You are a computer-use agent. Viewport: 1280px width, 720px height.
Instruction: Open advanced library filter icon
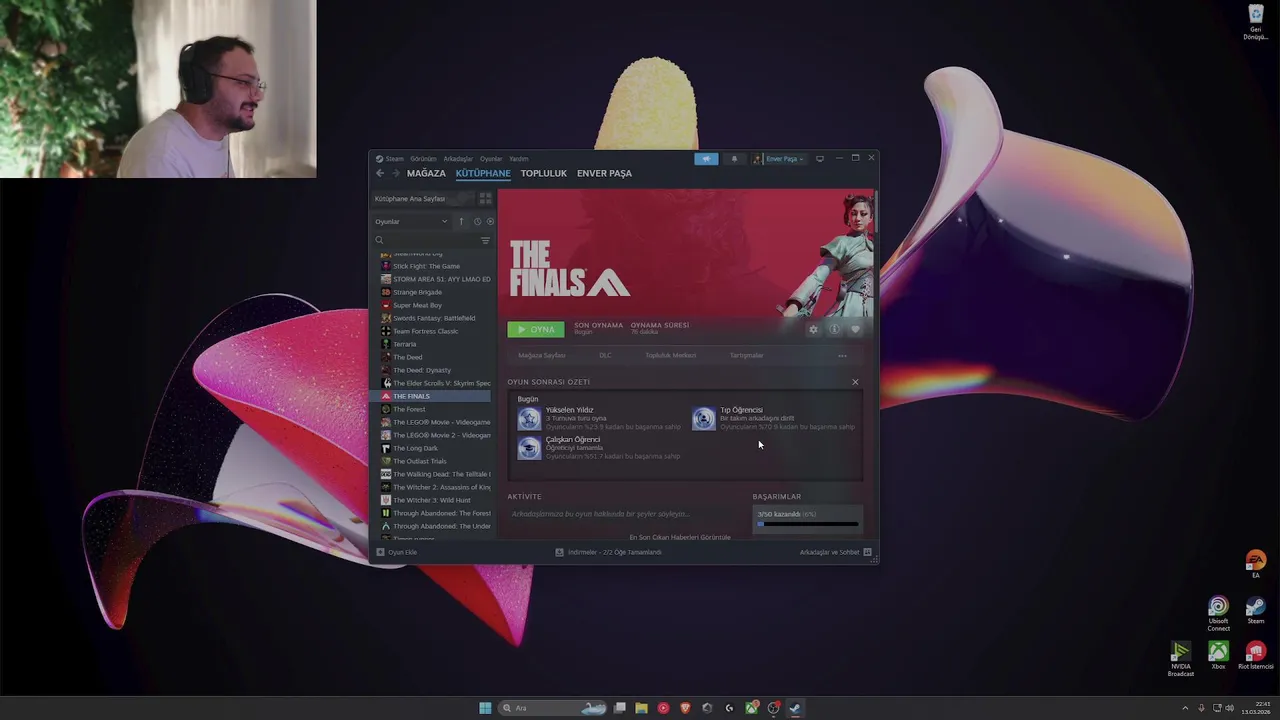485,240
